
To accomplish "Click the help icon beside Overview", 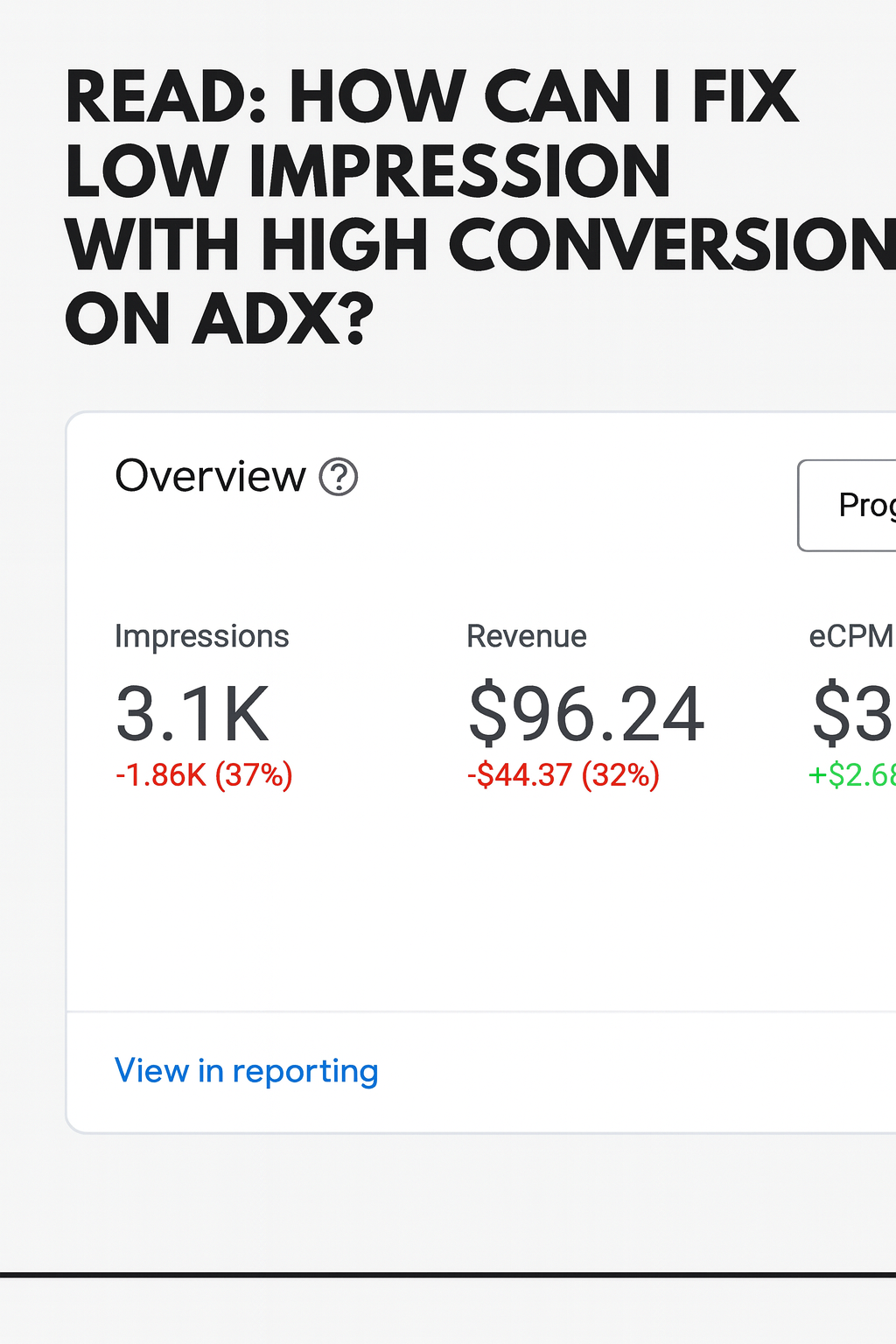I will pyautogui.click(x=339, y=478).
